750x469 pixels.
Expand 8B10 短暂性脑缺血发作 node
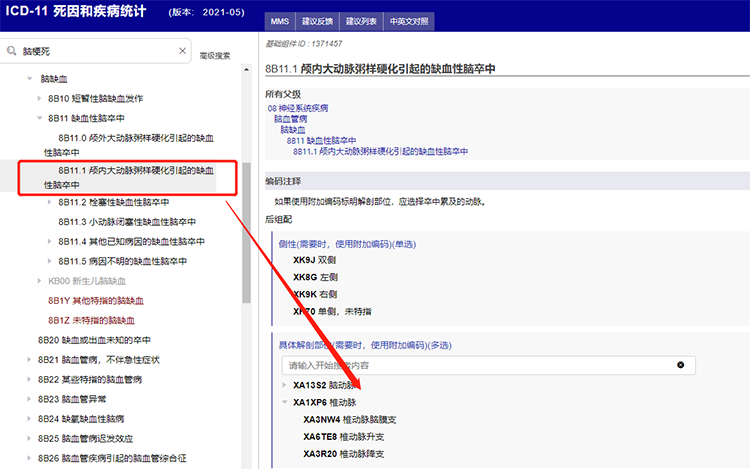[x=39, y=98]
